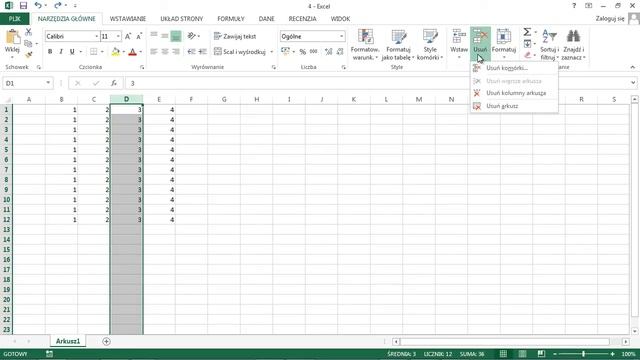Screen dimensions: 640x360
Task: Open the FORMUŁY ribbon tab
Action: (231, 19)
